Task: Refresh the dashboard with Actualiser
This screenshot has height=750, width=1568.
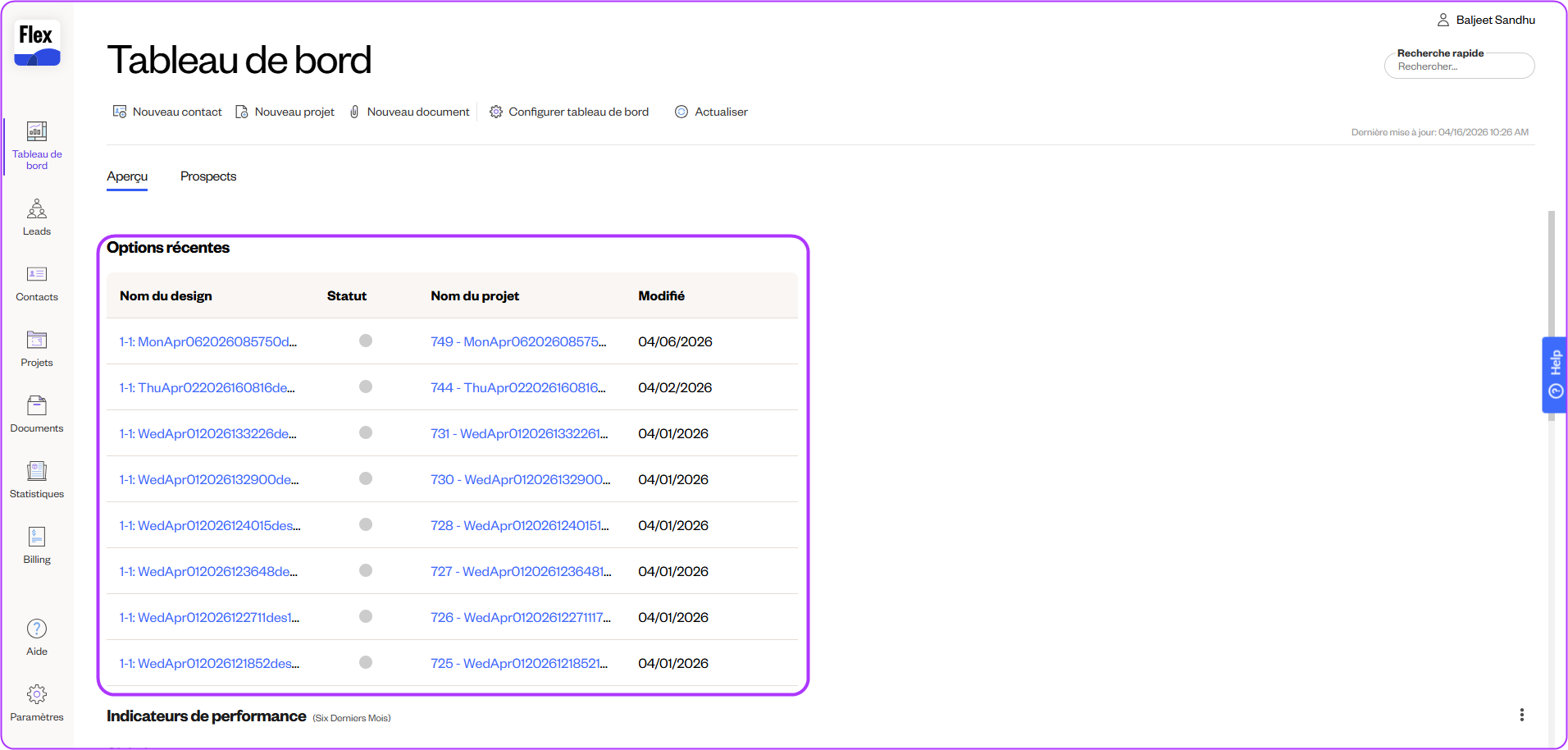Action: tap(711, 112)
